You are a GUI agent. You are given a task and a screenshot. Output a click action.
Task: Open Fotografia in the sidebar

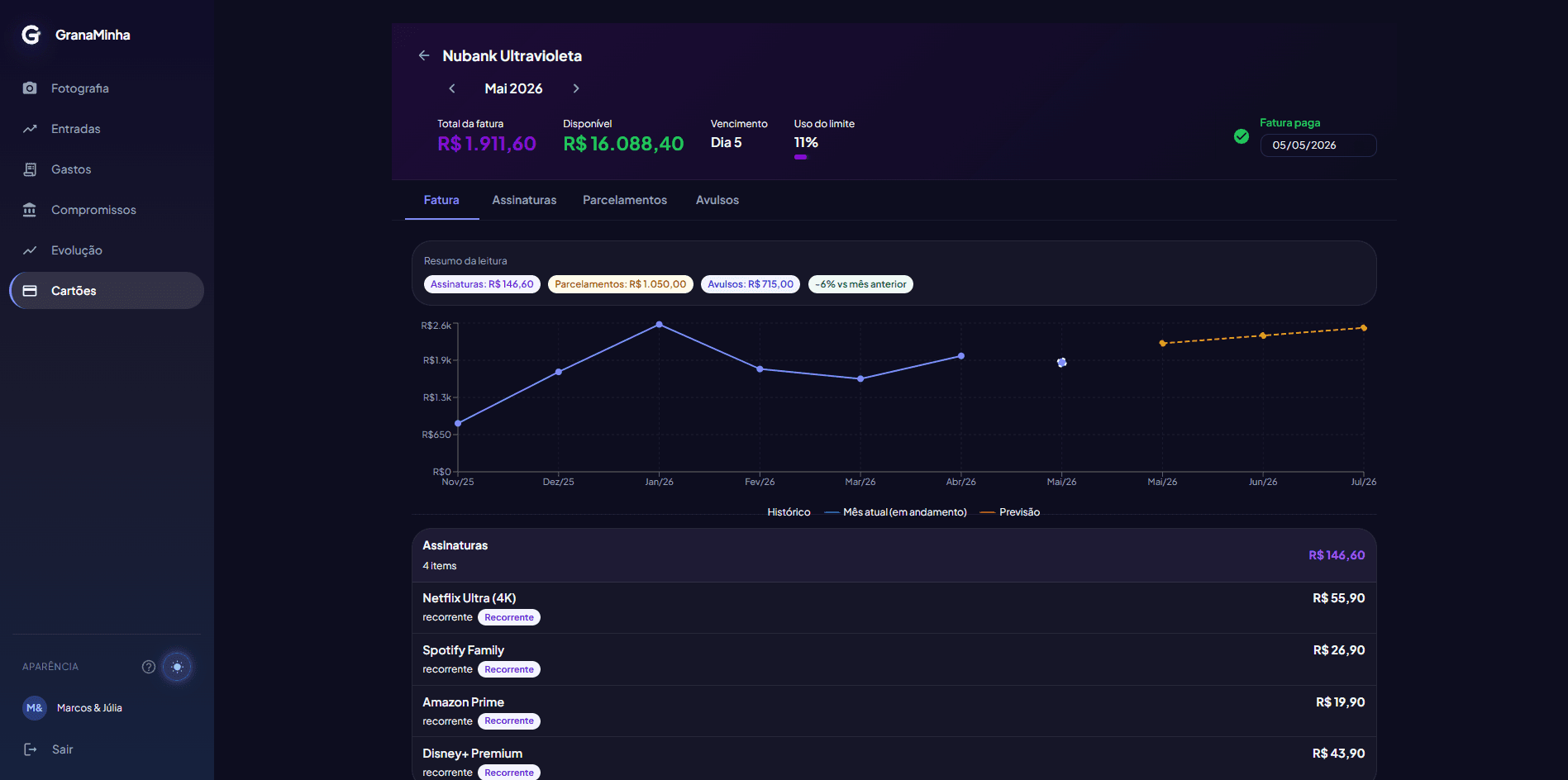click(x=107, y=88)
